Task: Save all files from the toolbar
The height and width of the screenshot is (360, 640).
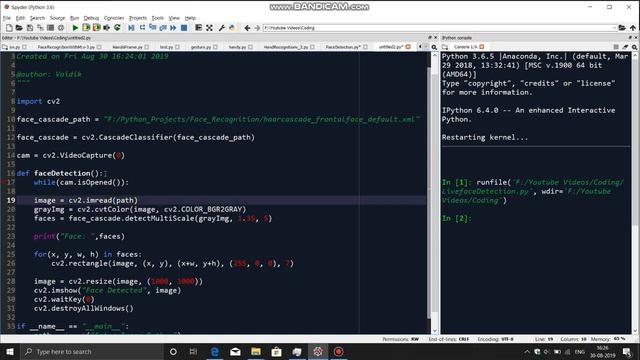Action: 40,28
